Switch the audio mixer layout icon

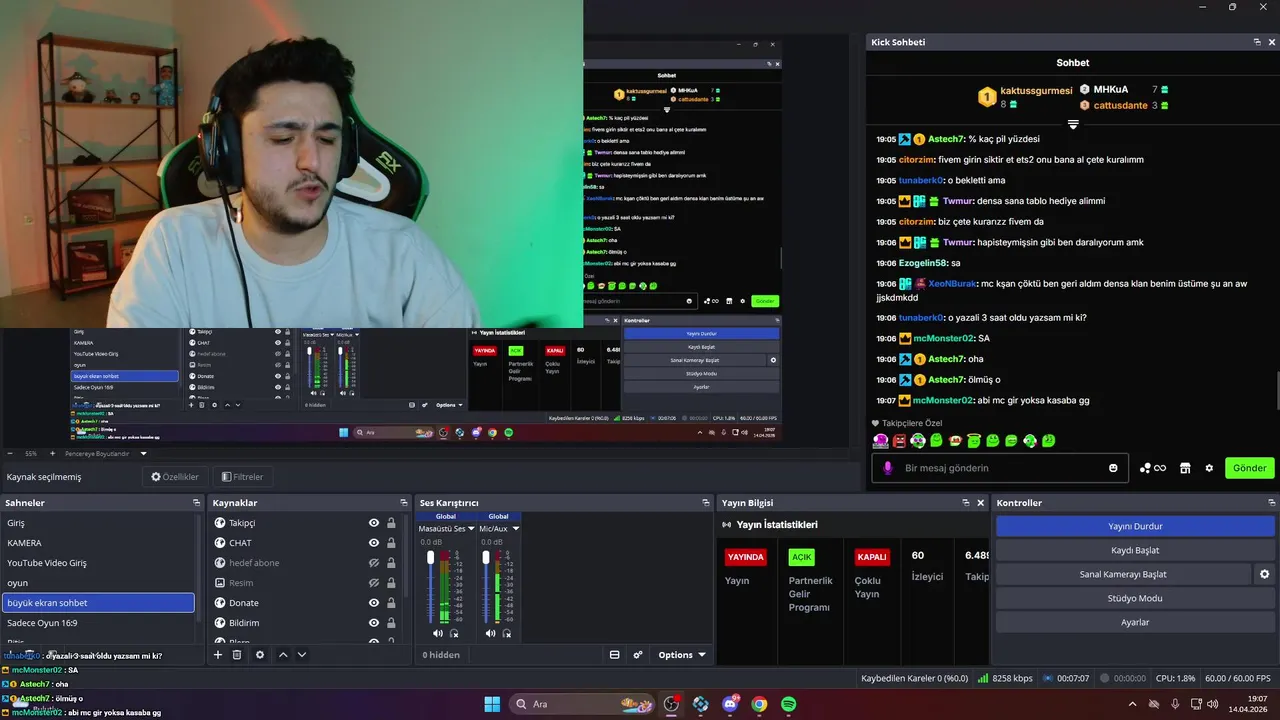pos(614,655)
